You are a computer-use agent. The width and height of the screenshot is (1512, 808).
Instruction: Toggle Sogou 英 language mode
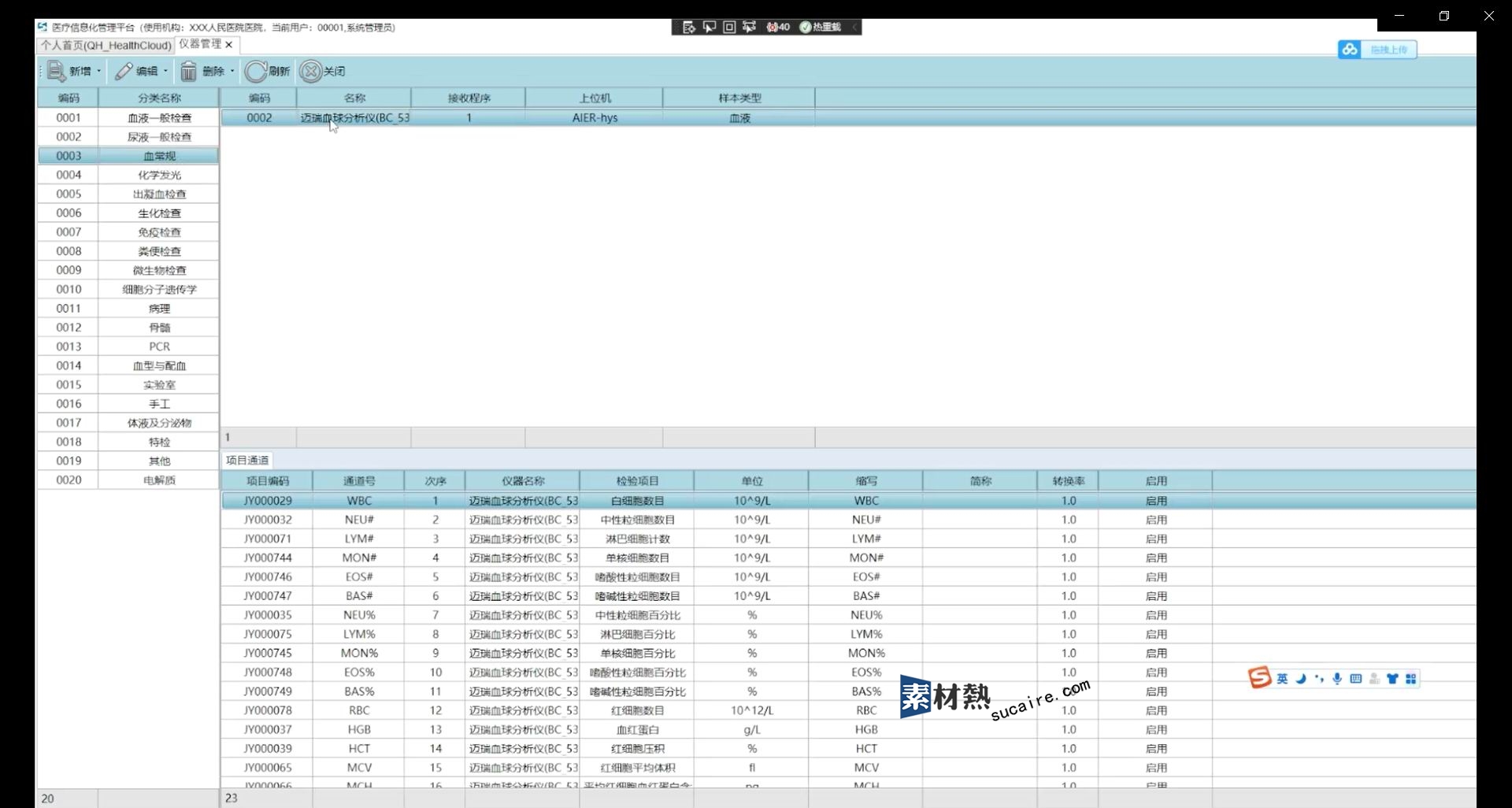pos(1282,679)
